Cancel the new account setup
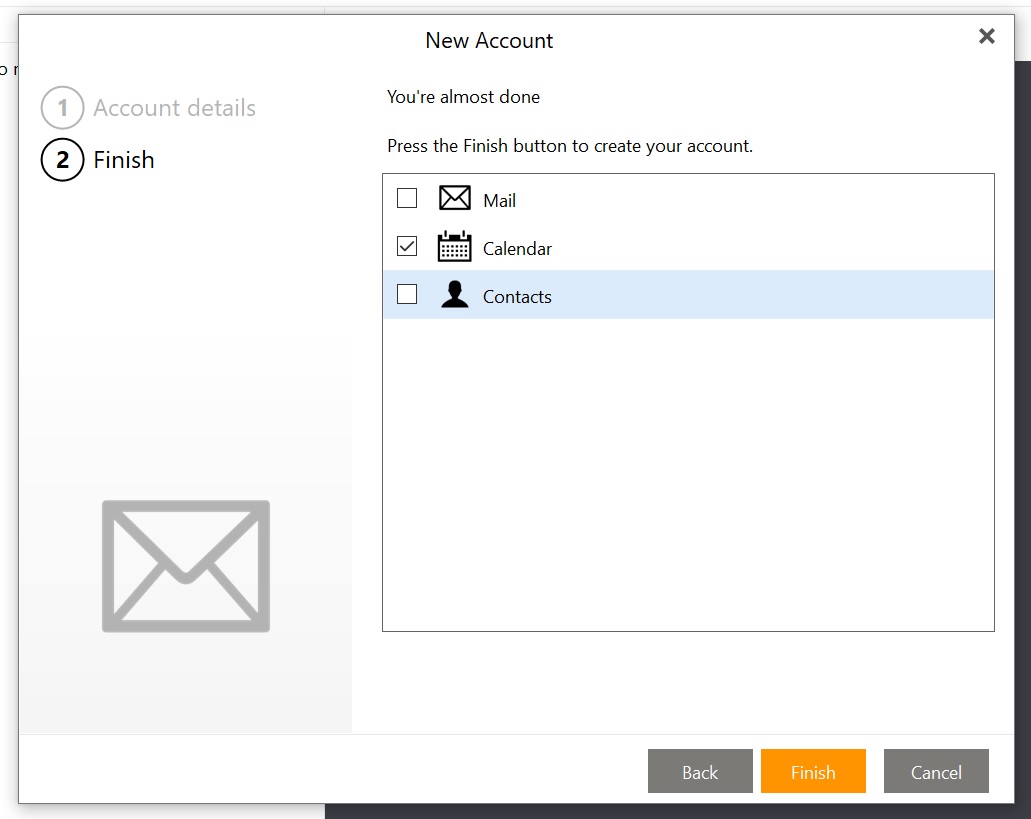This screenshot has width=1031, height=819. coord(936,771)
